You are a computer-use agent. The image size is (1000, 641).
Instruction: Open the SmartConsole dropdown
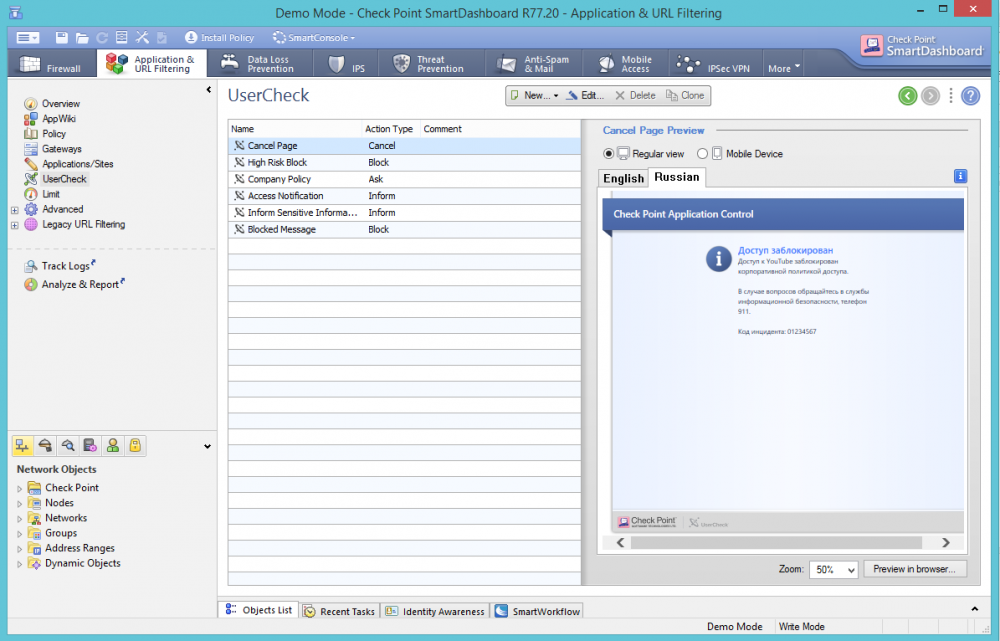point(313,38)
